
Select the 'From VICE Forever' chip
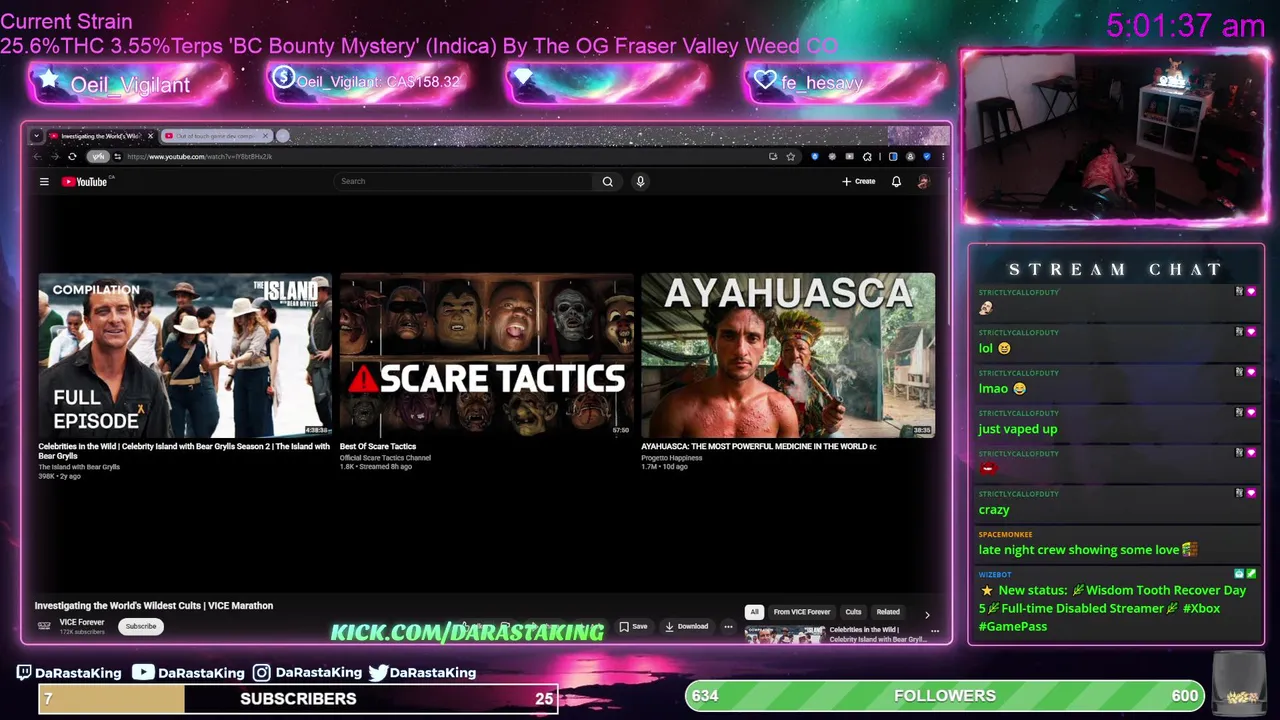click(x=802, y=612)
